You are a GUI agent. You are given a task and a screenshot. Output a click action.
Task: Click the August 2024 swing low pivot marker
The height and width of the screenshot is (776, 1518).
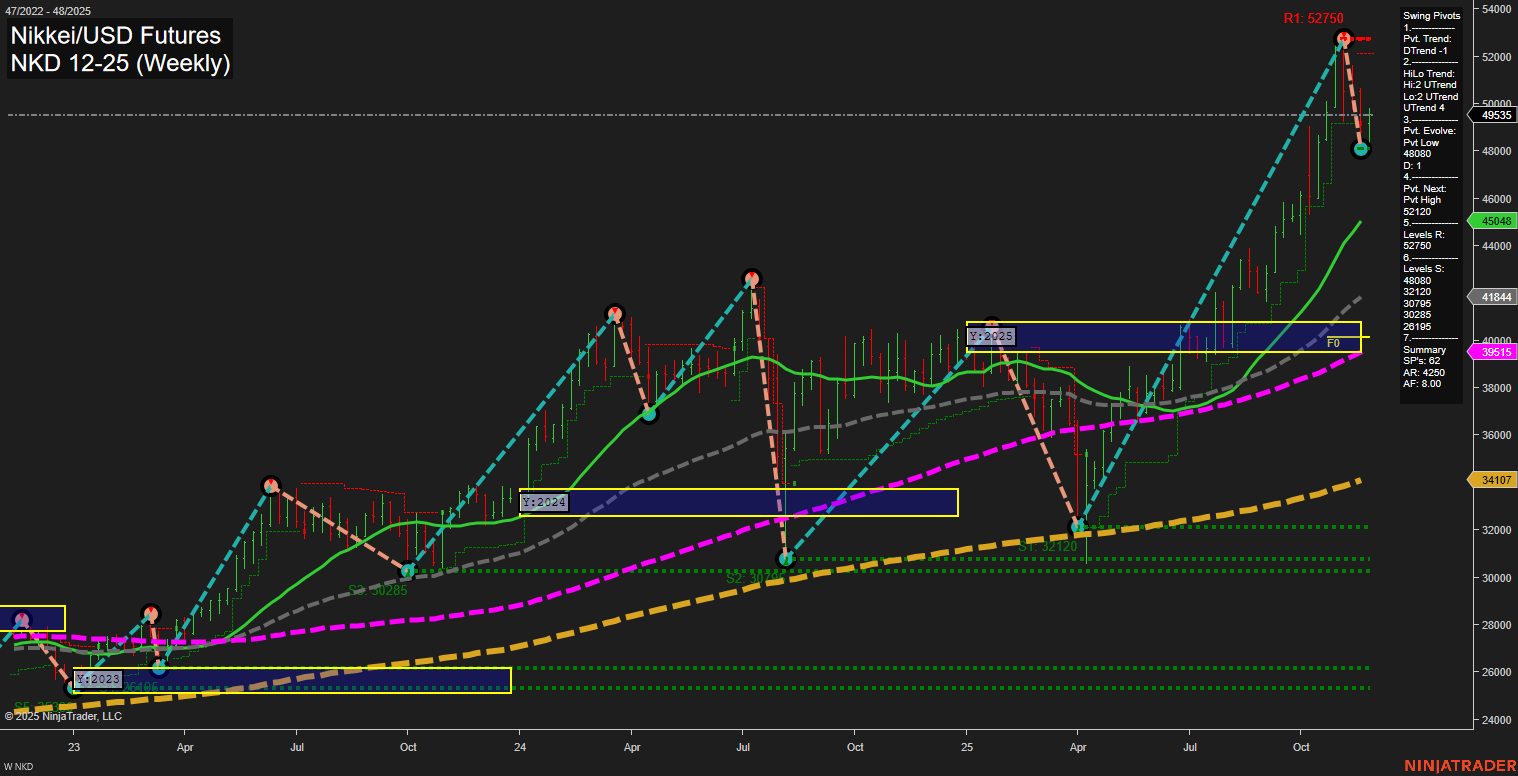pos(786,558)
